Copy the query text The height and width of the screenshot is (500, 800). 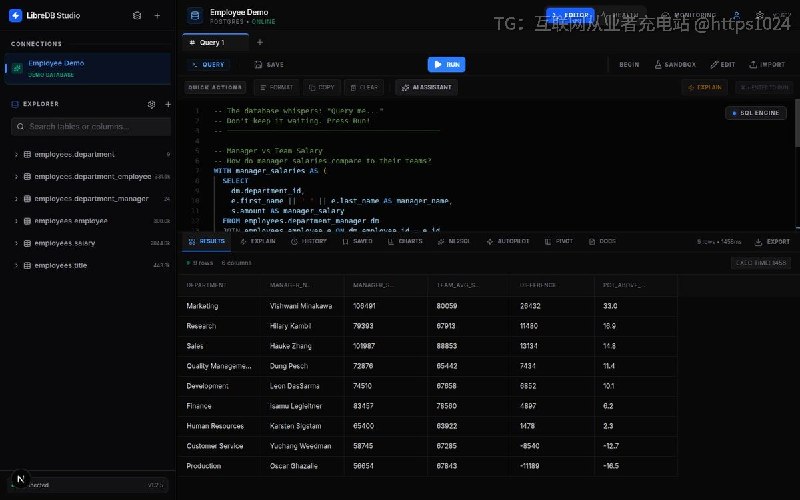point(321,87)
